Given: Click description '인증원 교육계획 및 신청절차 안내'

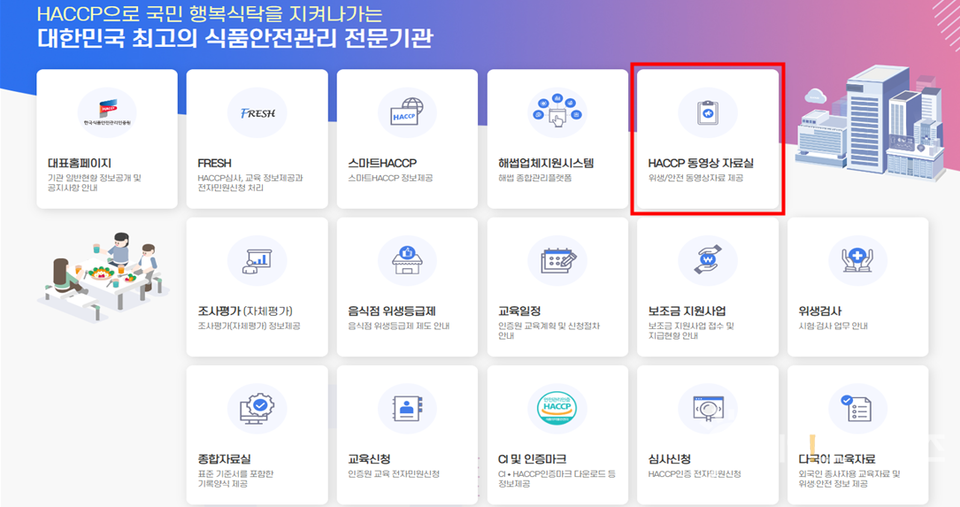Looking at the screenshot, I should pos(549,331).
